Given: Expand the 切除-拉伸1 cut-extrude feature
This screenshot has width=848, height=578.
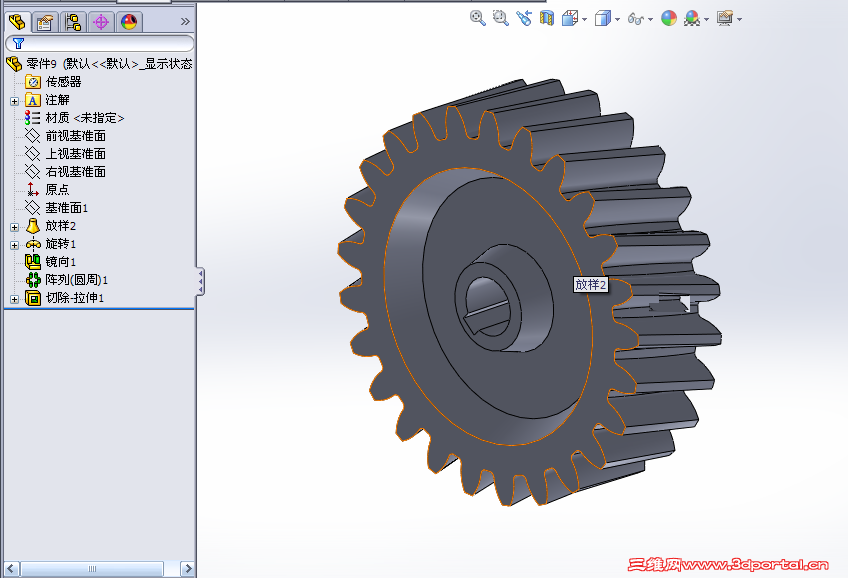Looking at the screenshot, I should (15, 299).
